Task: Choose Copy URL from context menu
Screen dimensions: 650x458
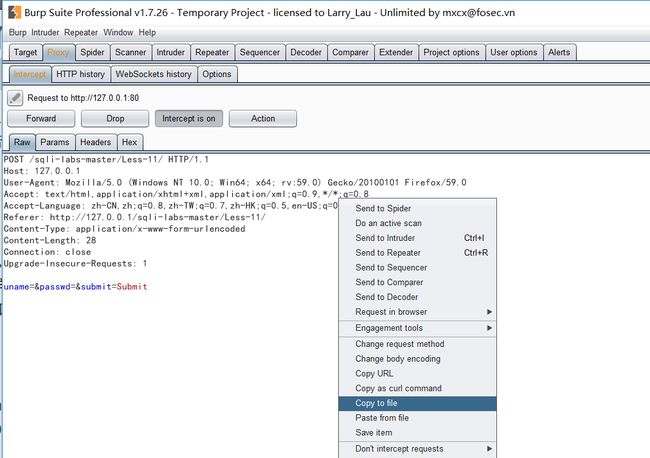Action: coord(417,373)
